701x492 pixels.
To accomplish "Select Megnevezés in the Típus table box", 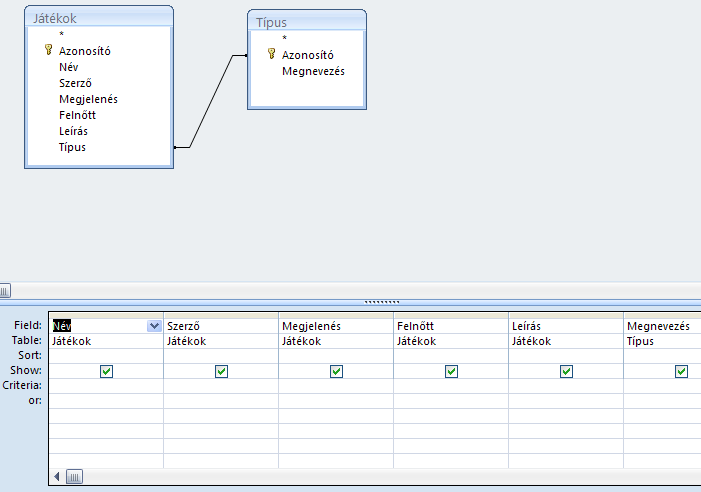I will coord(313,71).
